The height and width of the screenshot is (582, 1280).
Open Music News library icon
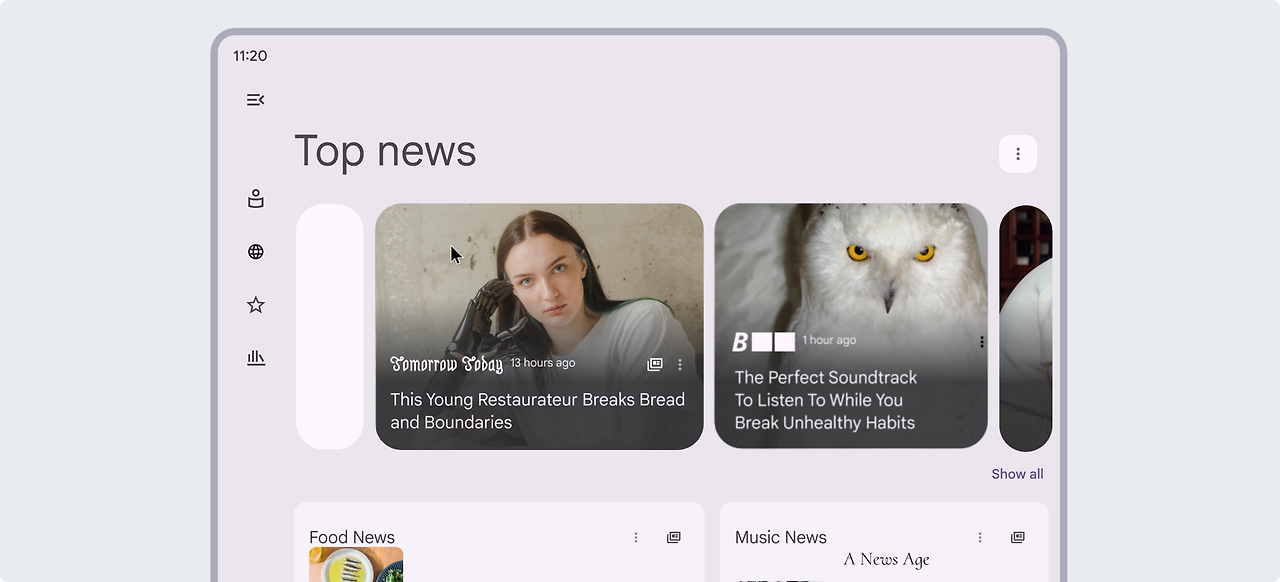tap(1018, 538)
